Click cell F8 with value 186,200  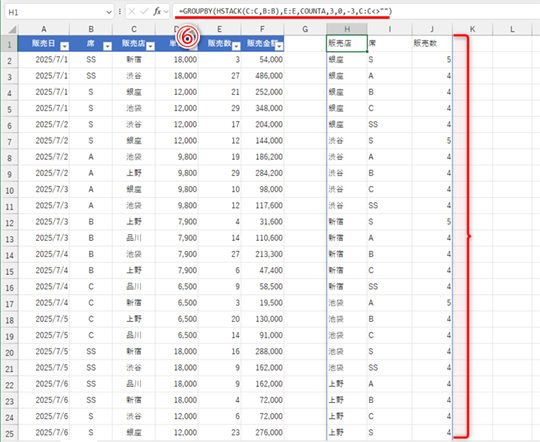coord(262,157)
